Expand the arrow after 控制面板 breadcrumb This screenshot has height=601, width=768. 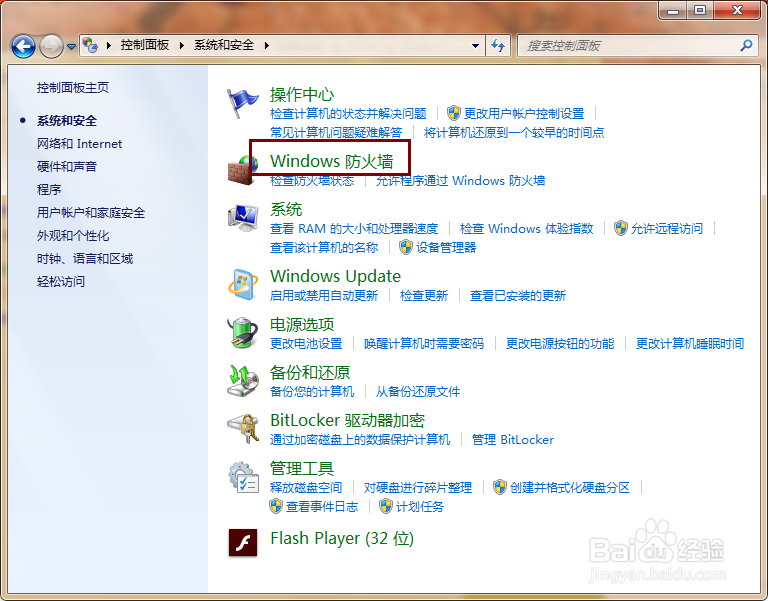[182, 46]
